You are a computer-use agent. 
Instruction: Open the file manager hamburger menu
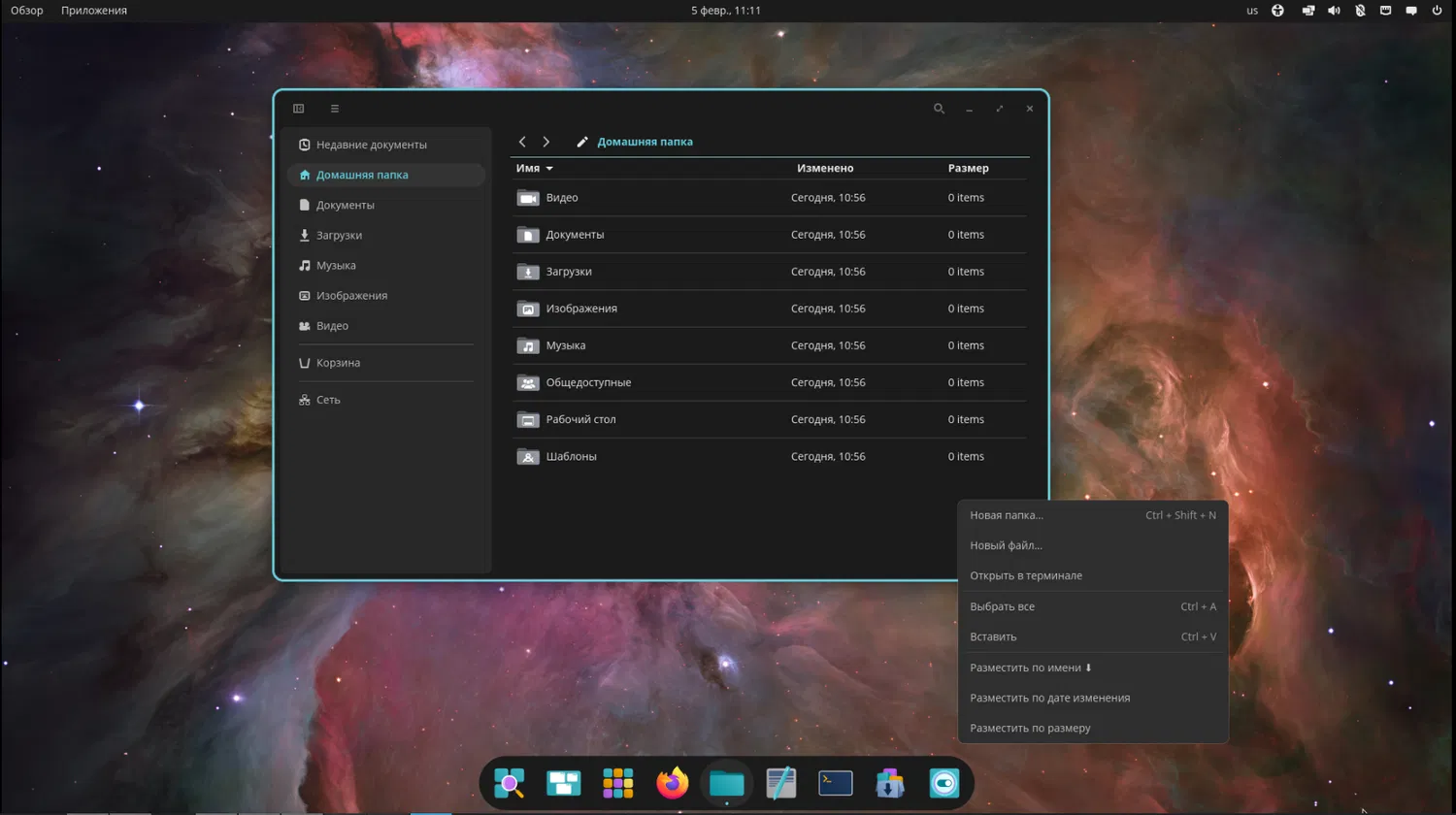335,109
